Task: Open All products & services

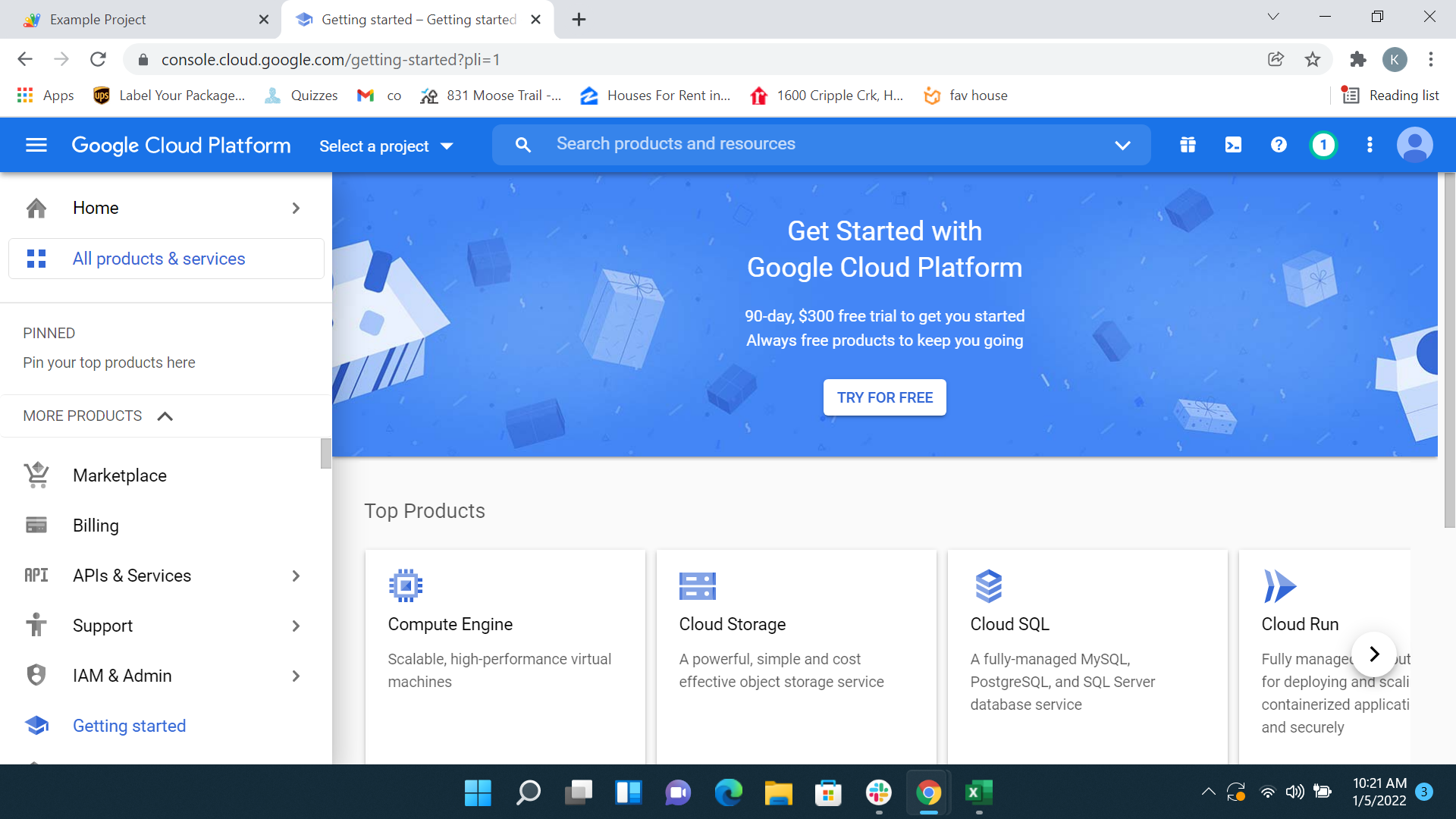Action: (166, 259)
